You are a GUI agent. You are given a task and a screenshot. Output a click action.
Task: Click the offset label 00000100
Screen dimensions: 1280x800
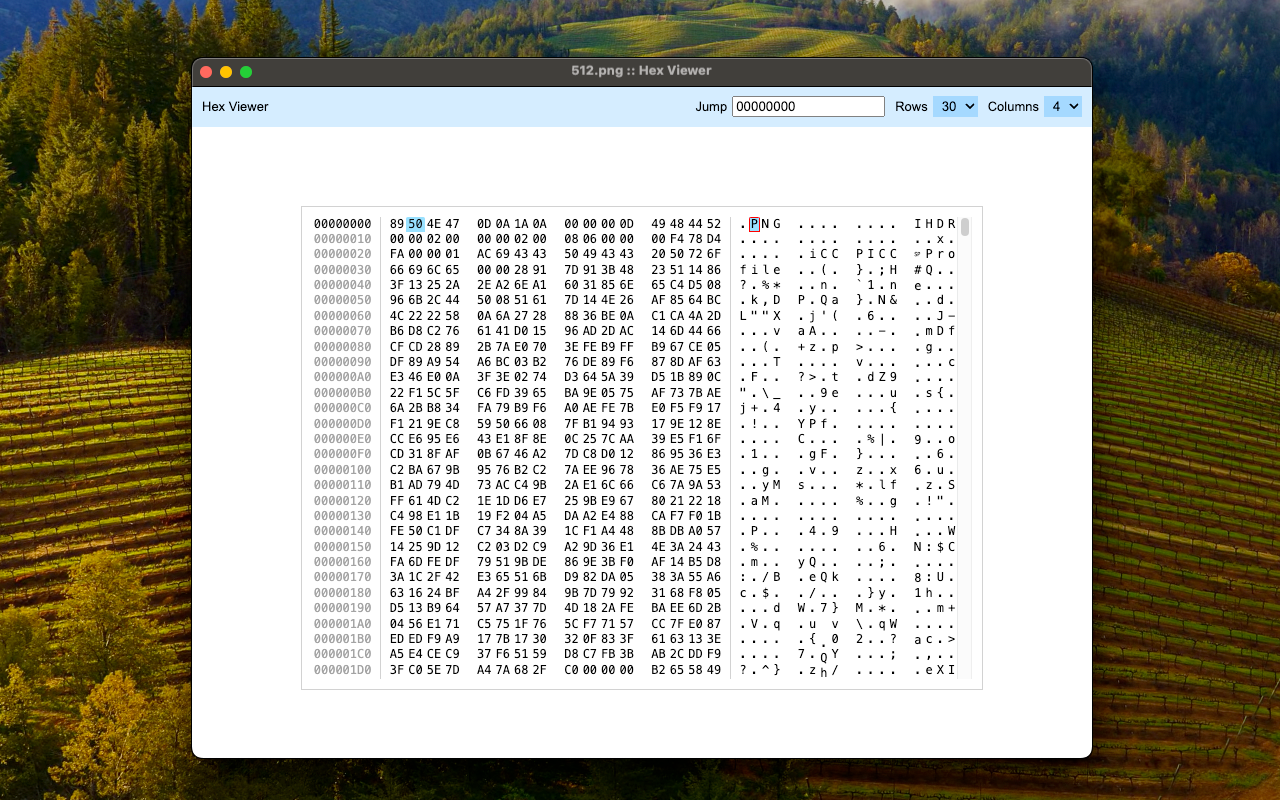tap(341, 469)
